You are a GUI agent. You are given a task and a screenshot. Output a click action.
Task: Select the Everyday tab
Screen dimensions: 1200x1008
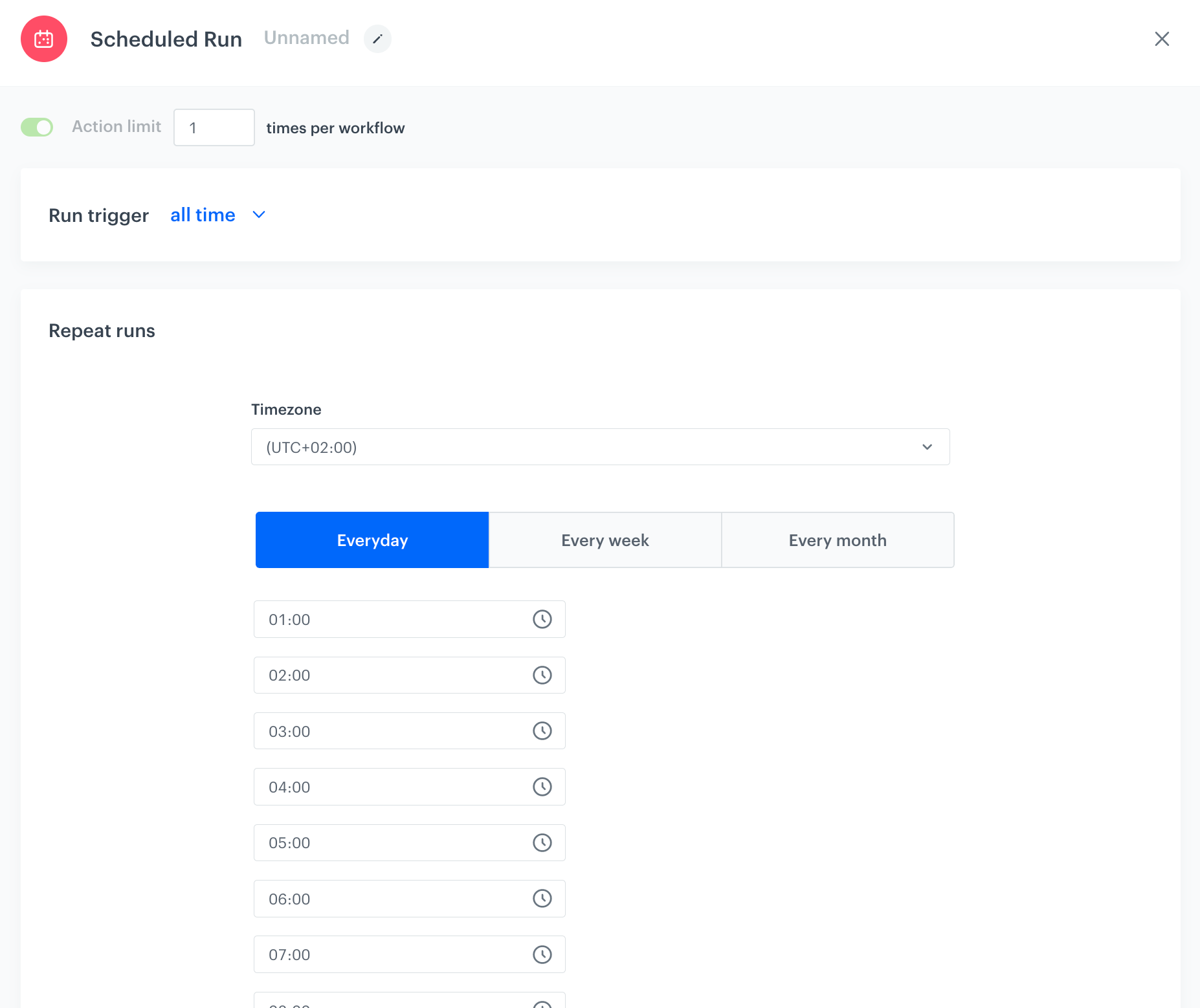pos(372,540)
